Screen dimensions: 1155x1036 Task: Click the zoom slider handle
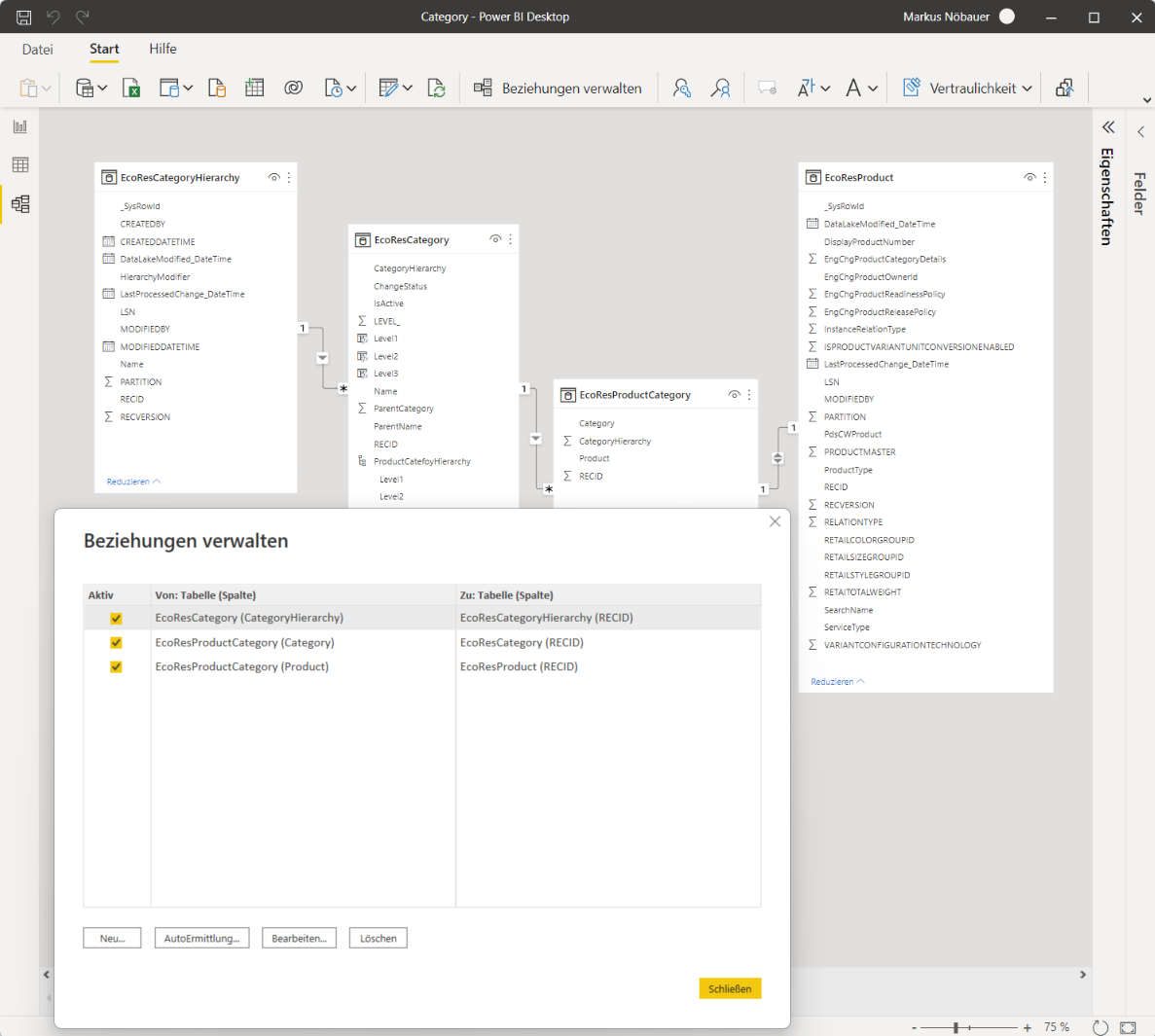tap(956, 1027)
